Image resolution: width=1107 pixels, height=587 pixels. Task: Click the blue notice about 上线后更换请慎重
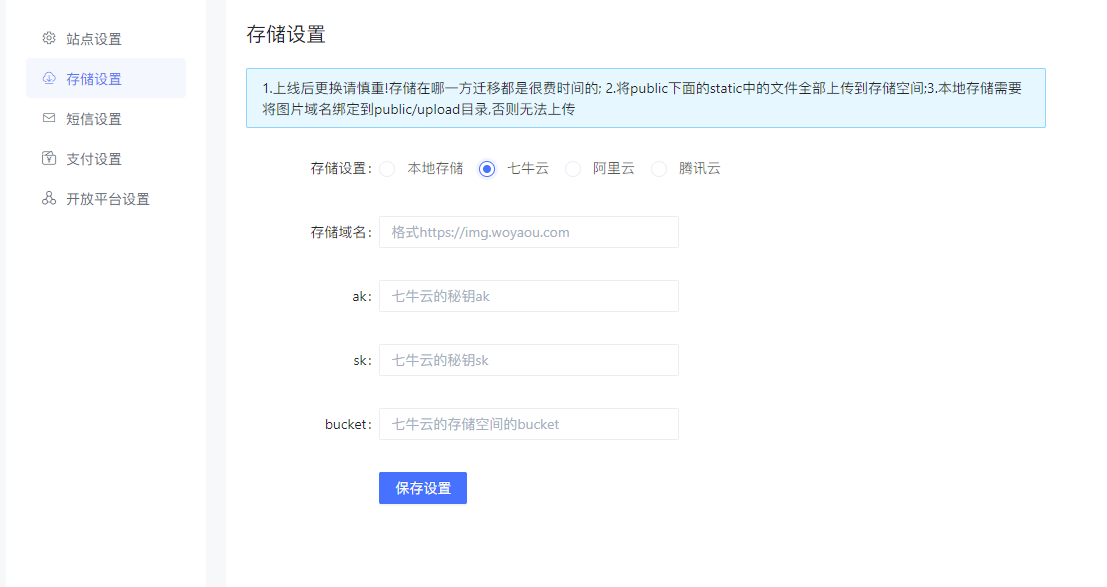point(646,98)
